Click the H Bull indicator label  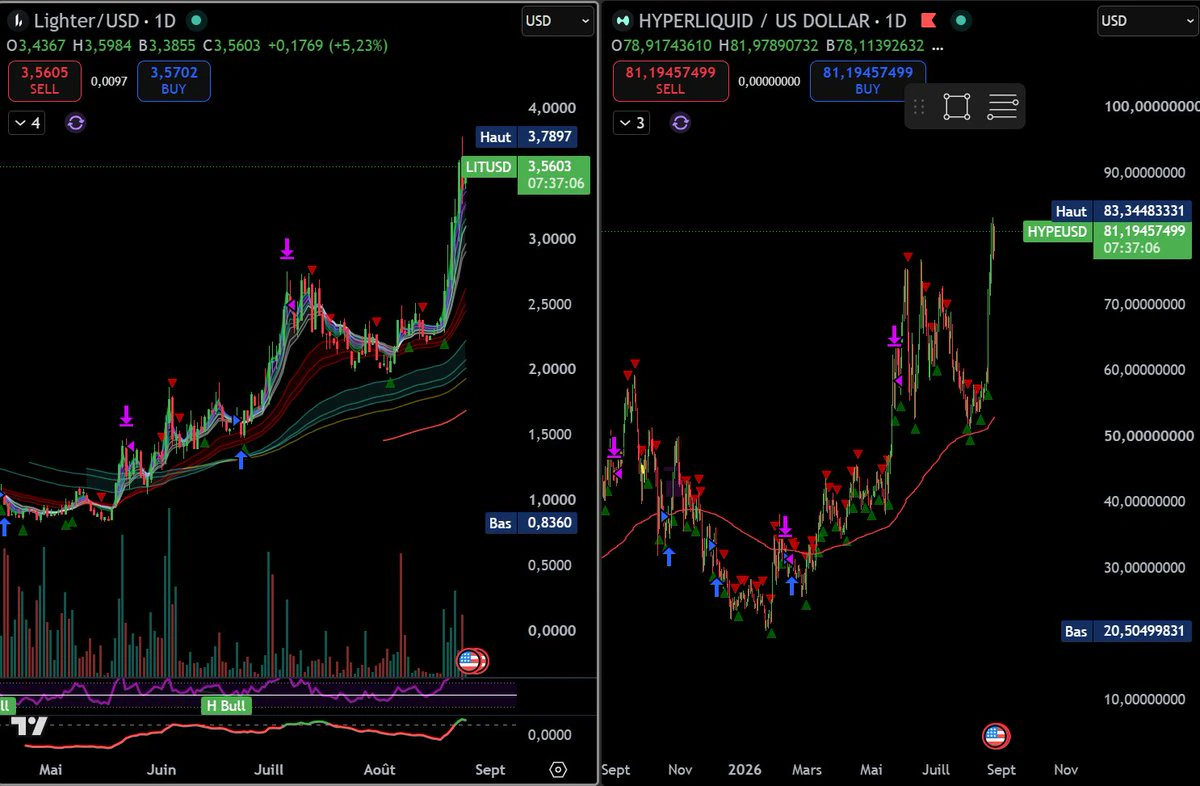[x=226, y=705]
